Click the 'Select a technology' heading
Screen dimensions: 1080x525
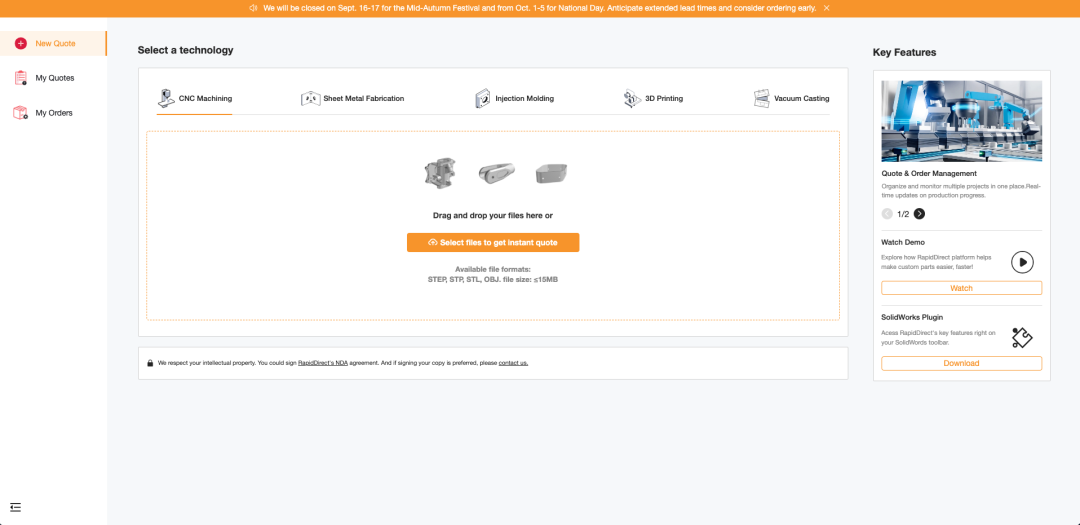pyautogui.click(x=185, y=50)
